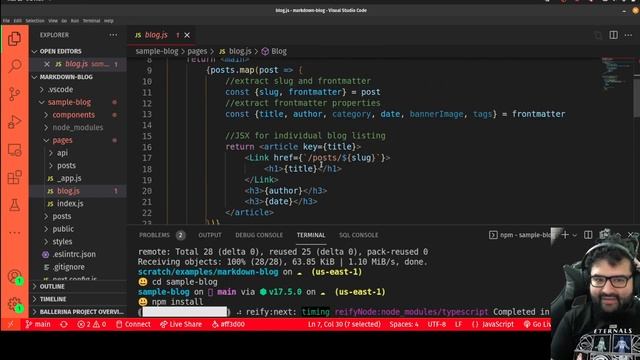Open the terminal launch profile dropdown

pos(575,235)
